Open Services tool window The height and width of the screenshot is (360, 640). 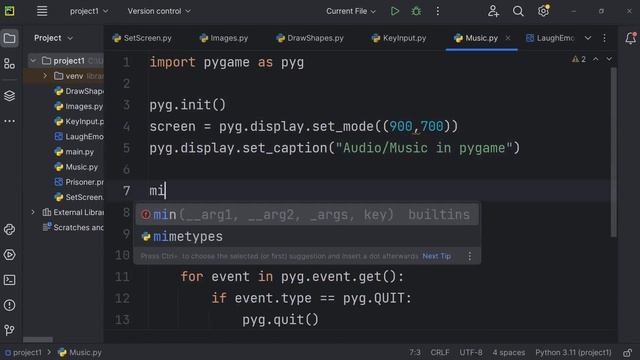(x=9, y=255)
